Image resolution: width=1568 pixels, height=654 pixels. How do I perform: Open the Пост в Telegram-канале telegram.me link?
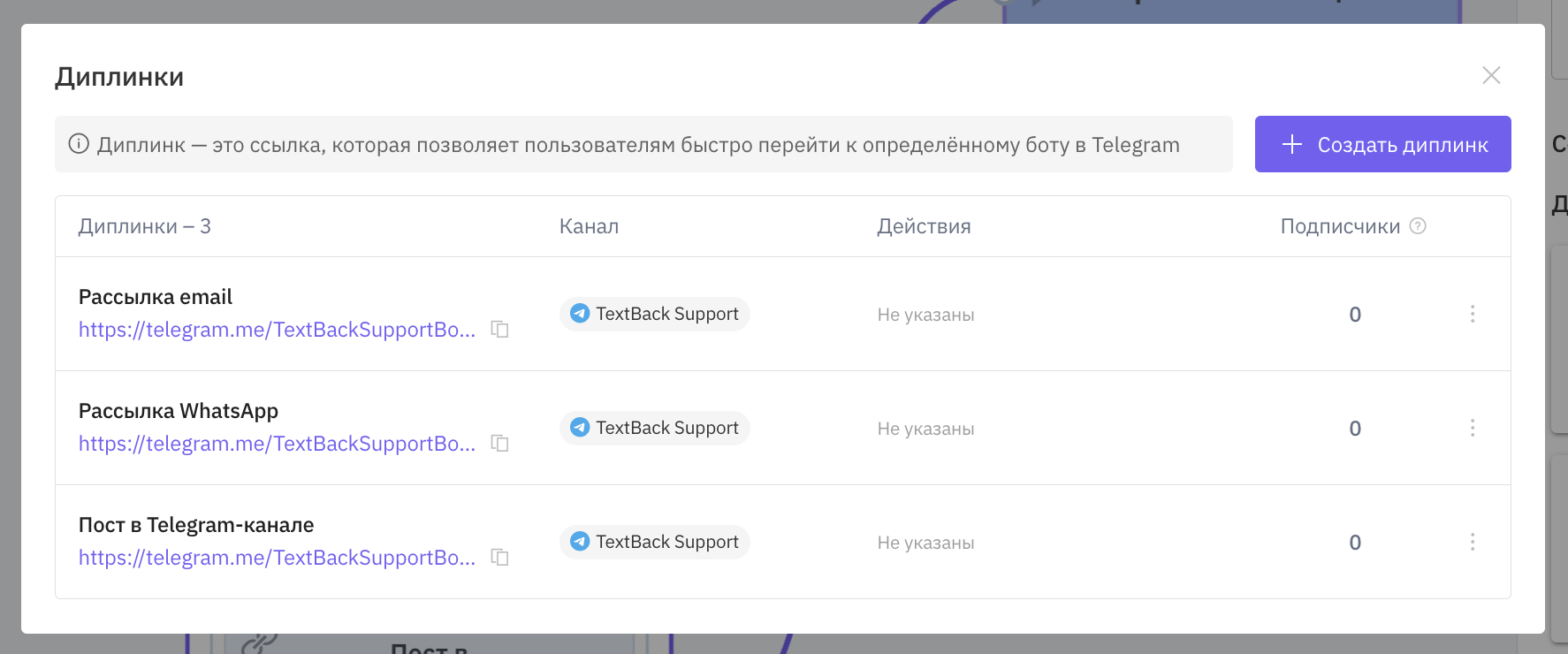click(278, 558)
